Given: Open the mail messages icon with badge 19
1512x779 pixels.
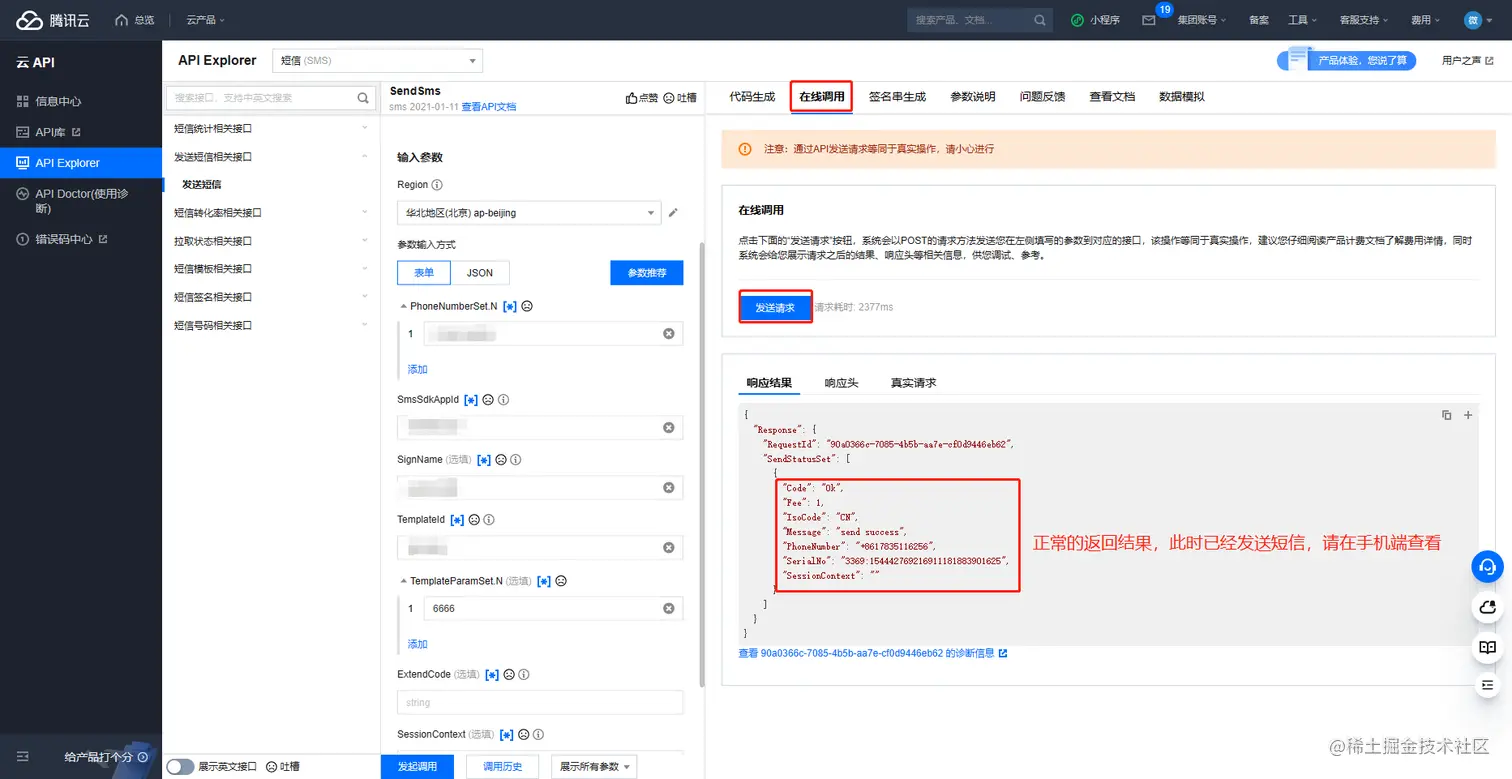Looking at the screenshot, I should tap(1148, 20).
